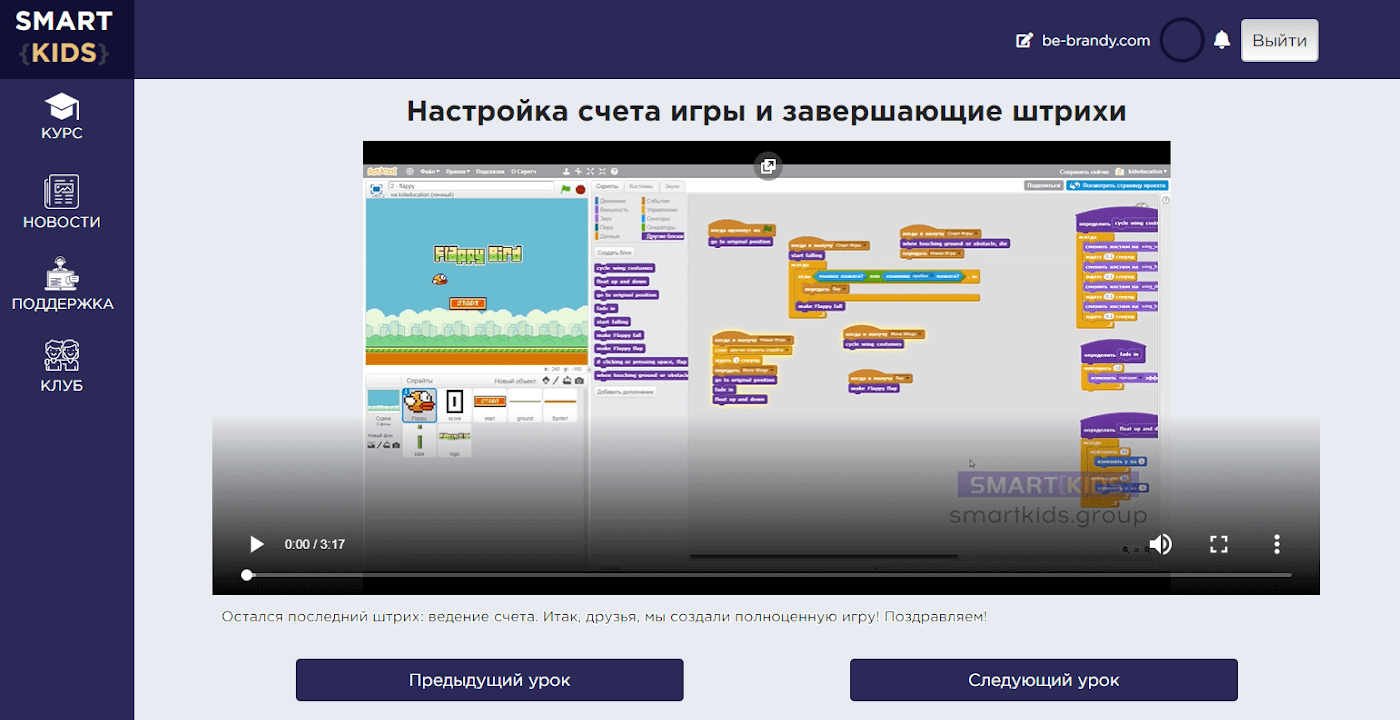
Task: Click the lesson description text below the video
Action: 604,616
